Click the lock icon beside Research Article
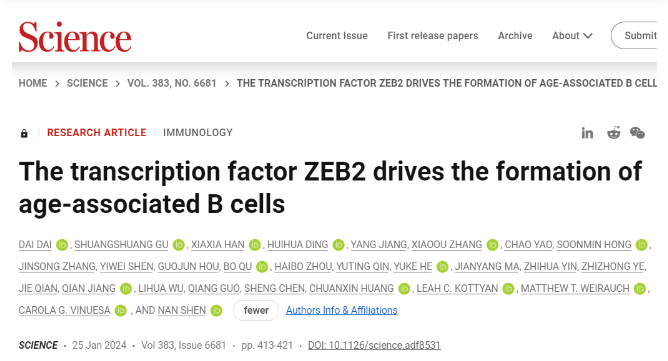This screenshot has width=668, height=361. pos(24,133)
